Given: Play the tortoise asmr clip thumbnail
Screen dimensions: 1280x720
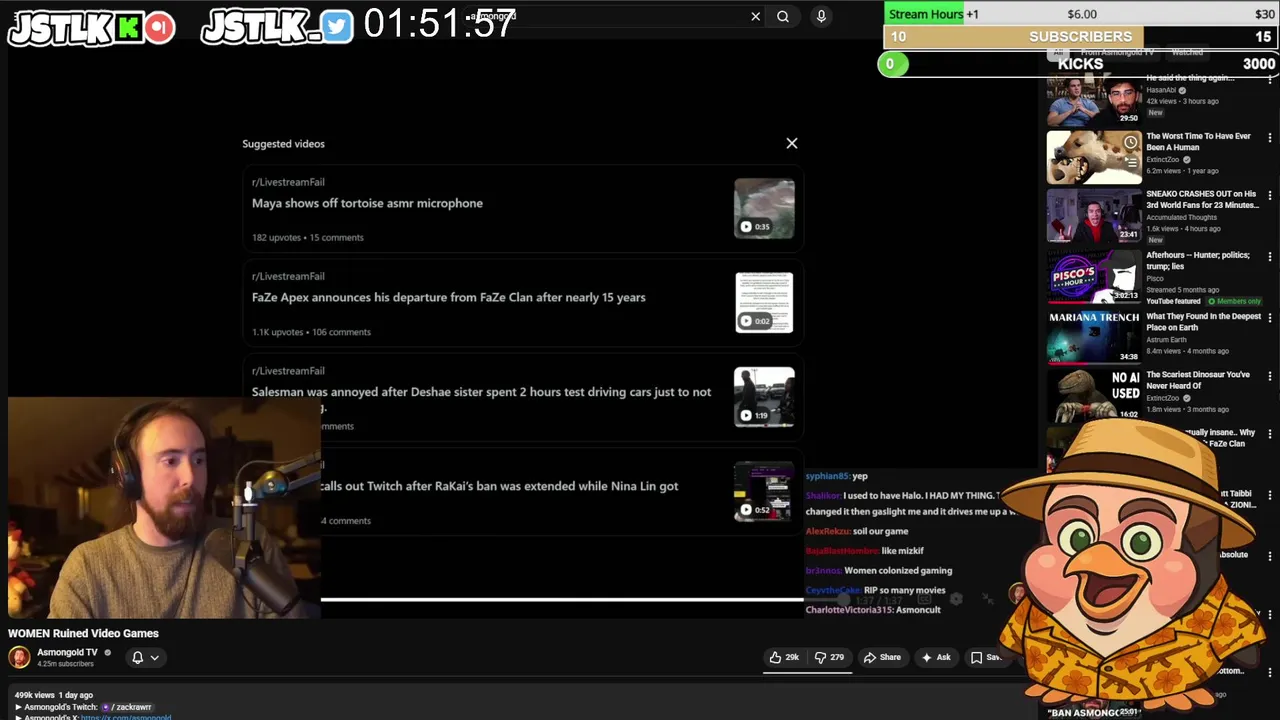Looking at the screenshot, I should pyautogui.click(x=764, y=209).
